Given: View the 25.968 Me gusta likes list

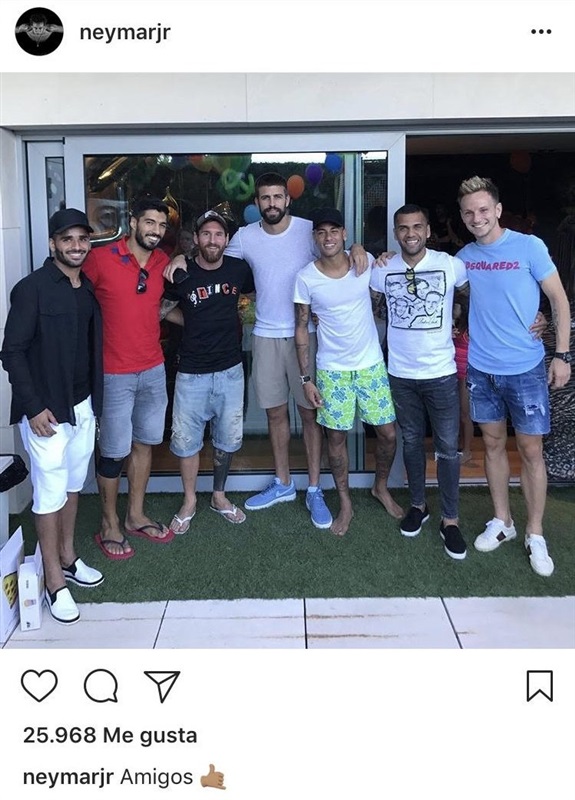Looking at the screenshot, I should 110,735.
